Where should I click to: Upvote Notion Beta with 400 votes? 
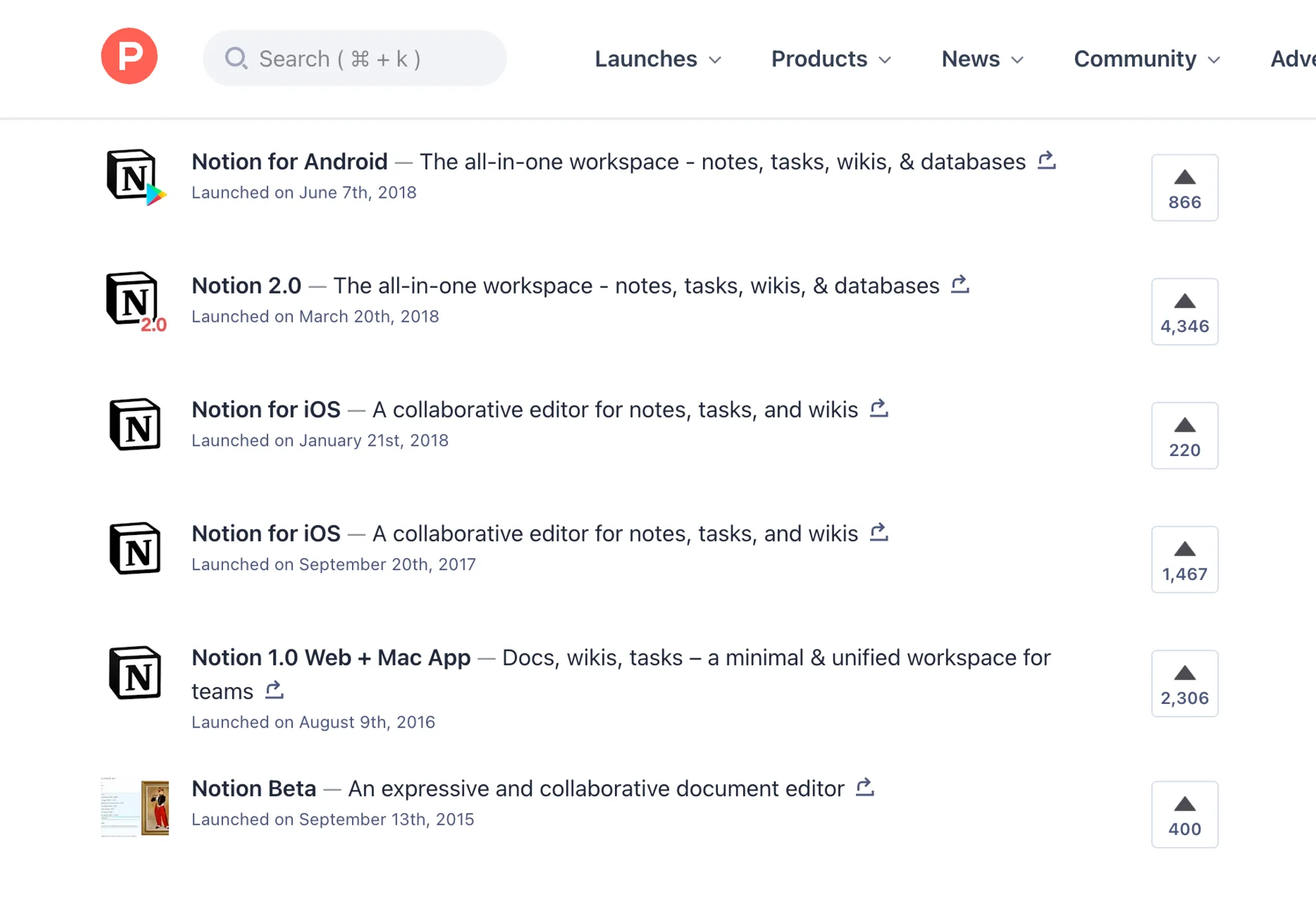[1184, 814]
